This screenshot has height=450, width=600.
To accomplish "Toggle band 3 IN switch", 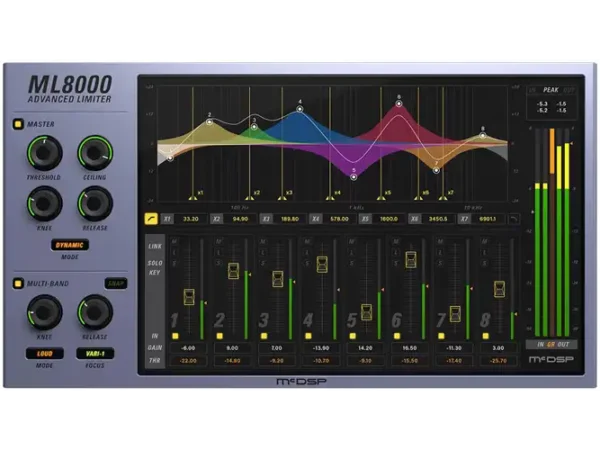I will [x=264, y=336].
